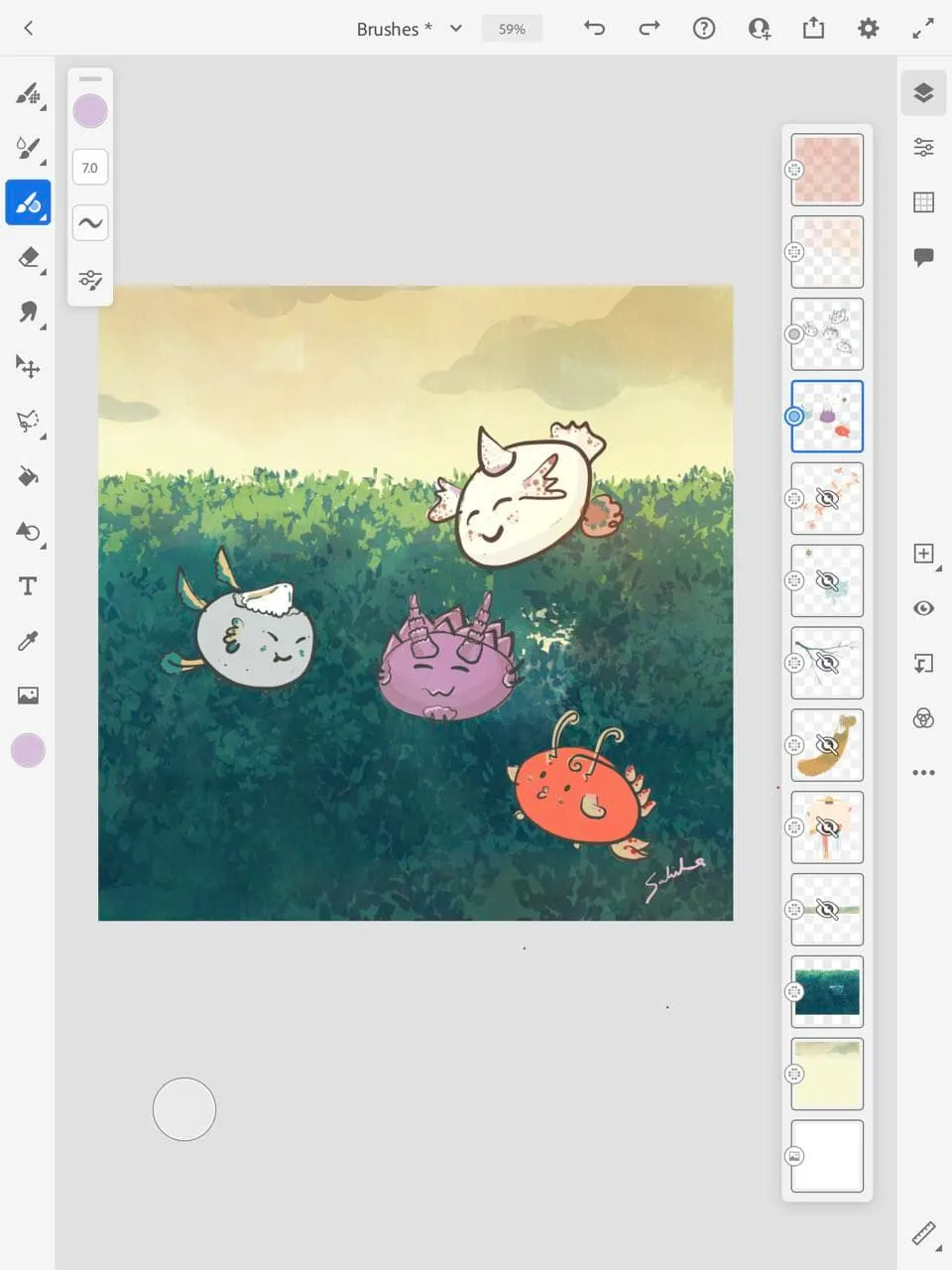This screenshot has height=1270, width=952.
Task: Select the Lasso selection tool
Action: click(x=28, y=422)
